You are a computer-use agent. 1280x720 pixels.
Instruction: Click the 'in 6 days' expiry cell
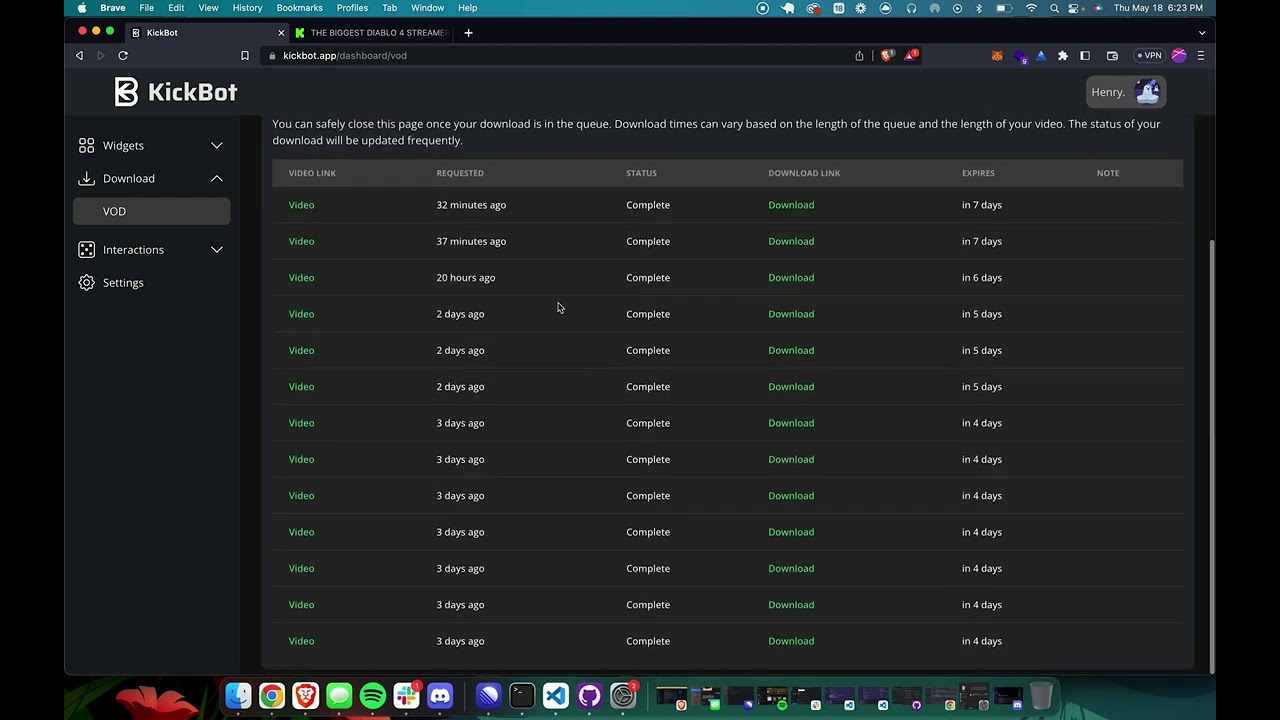pyautogui.click(x=982, y=278)
